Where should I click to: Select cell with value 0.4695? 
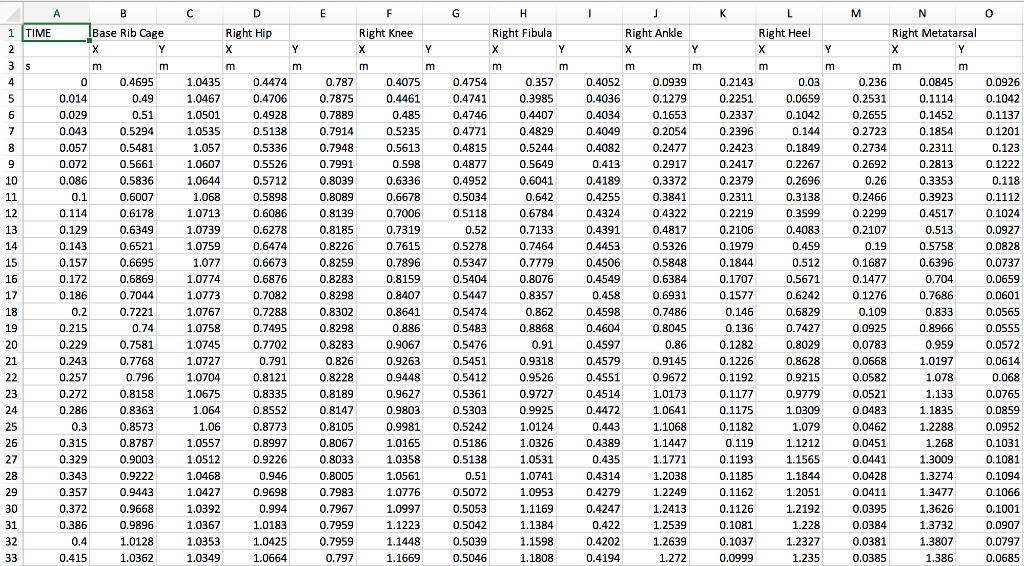pyautogui.click(x=123, y=82)
